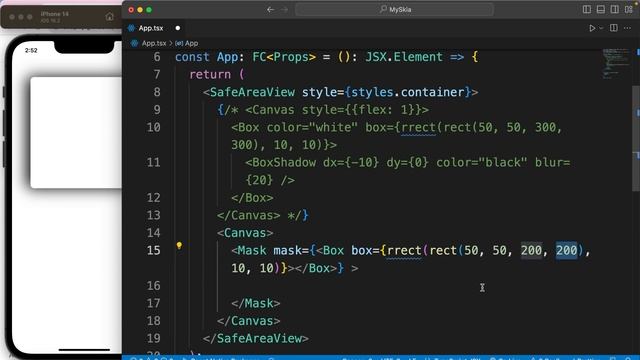640x360 pixels.
Task: Open the customize layout icon
Action: [629, 9]
